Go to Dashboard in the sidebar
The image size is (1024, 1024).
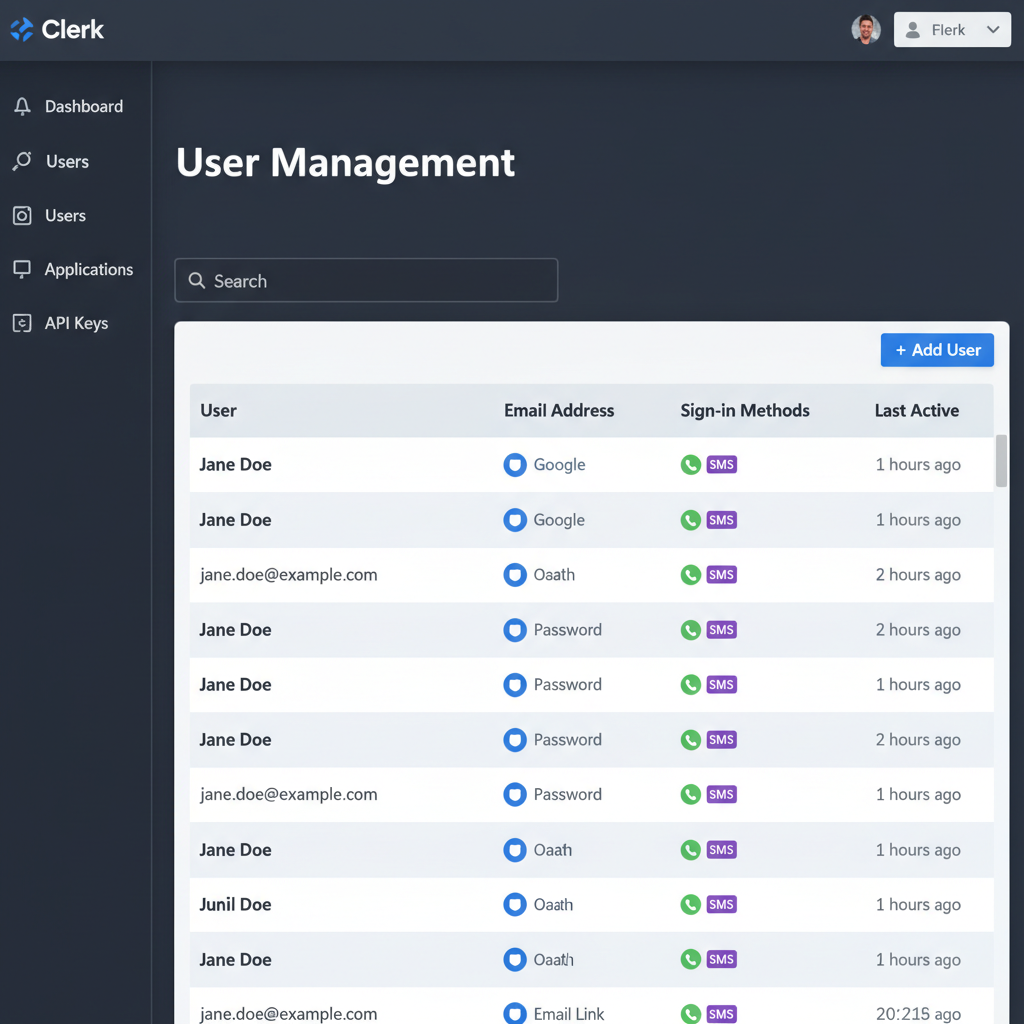(84, 106)
